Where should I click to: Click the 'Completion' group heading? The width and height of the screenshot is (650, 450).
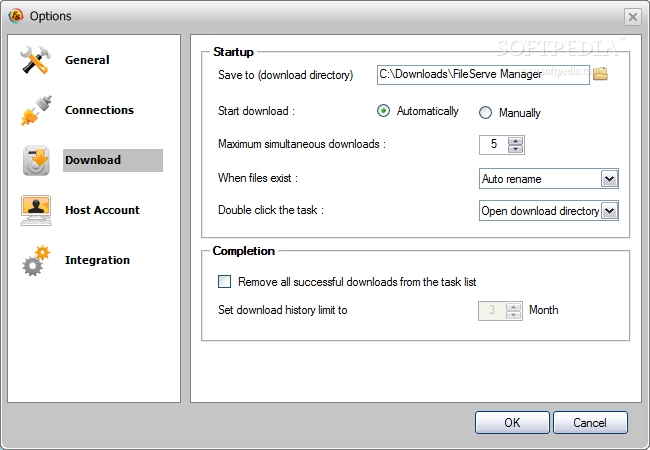click(243, 251)
